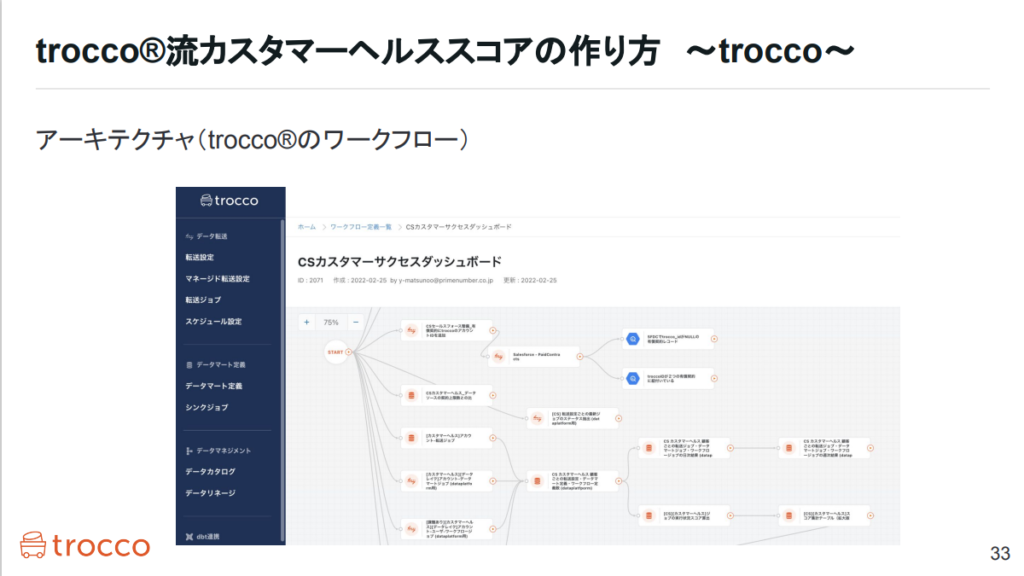This screenshot has width=1024, height=576.
Task: Zoom out with the minus button
Action: coord(355,322)
